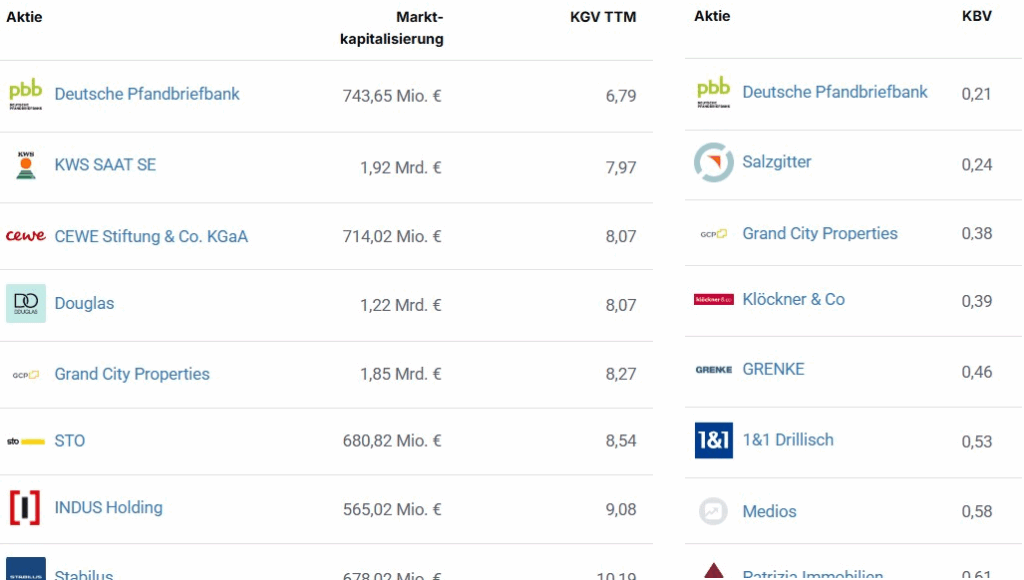Click the KBV value 0,39 for Klöckner
Screen dimensions: 1024x580
click(976, 301)
